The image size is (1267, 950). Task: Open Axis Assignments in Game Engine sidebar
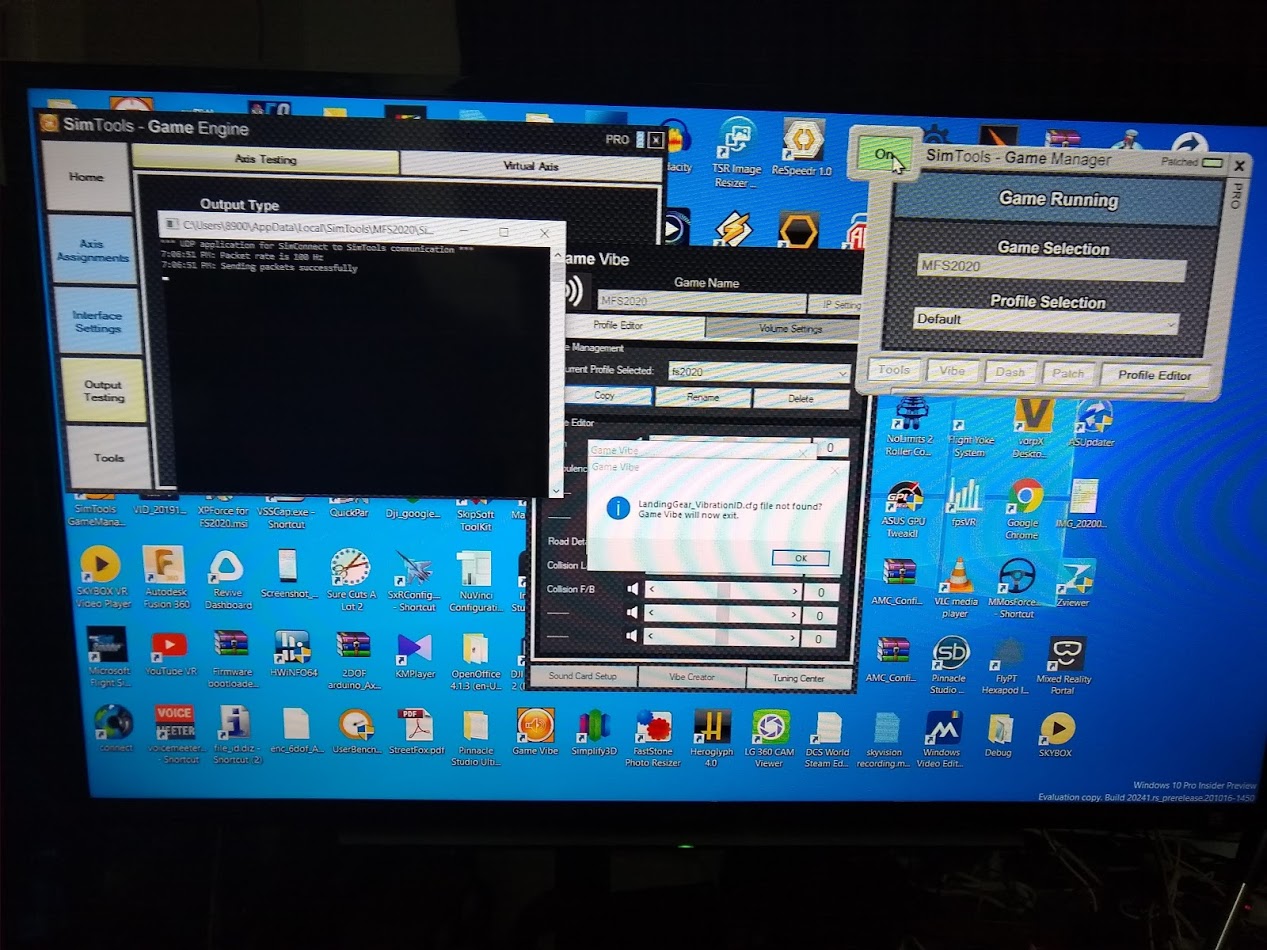click(x=91, y=250)
